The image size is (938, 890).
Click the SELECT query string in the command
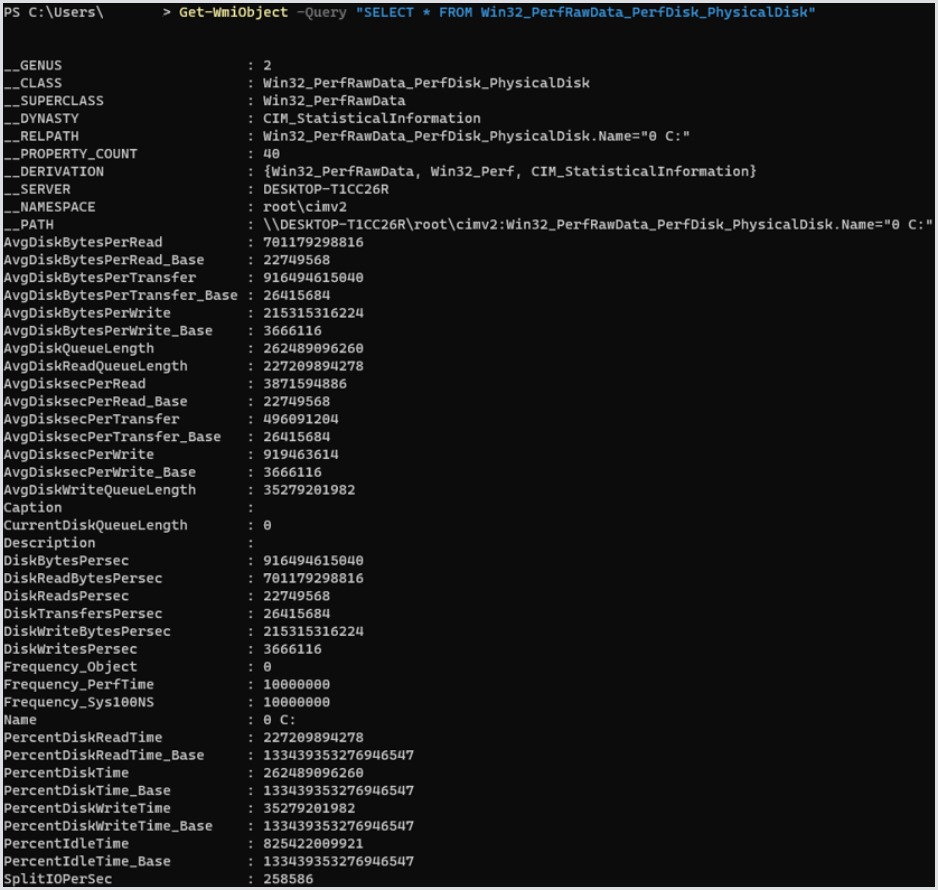tap(585, 11)
